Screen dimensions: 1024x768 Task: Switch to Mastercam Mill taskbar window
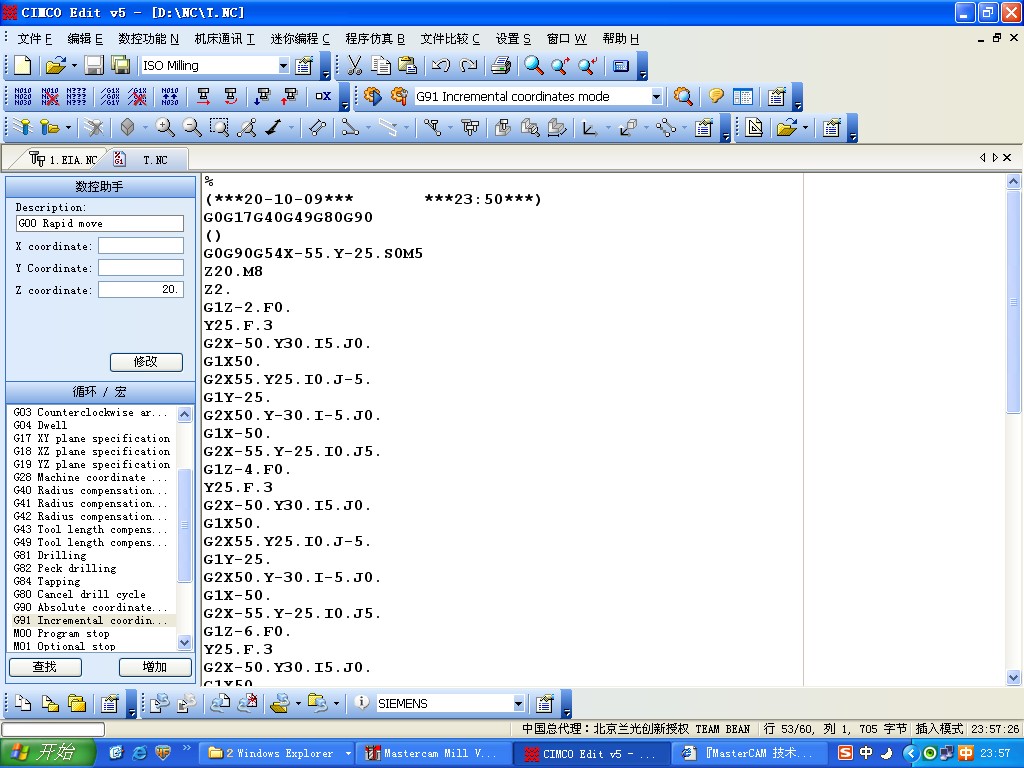coord(432,754)
